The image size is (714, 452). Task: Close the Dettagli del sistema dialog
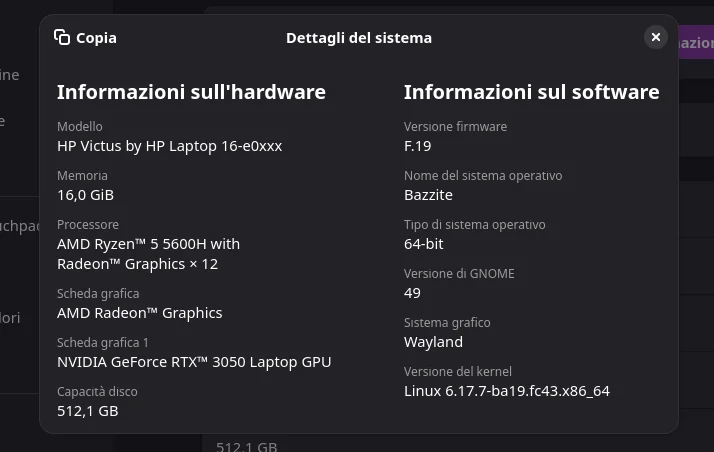[x=656, y=37]
